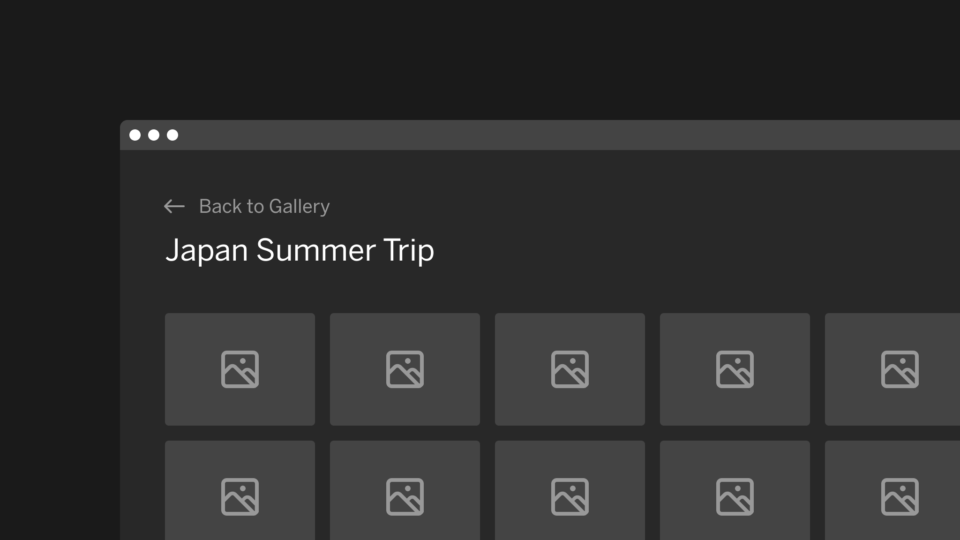Select second photo thumbnail in second row
The width and height of the screenshot is (960, 540).
click(405, 490)
